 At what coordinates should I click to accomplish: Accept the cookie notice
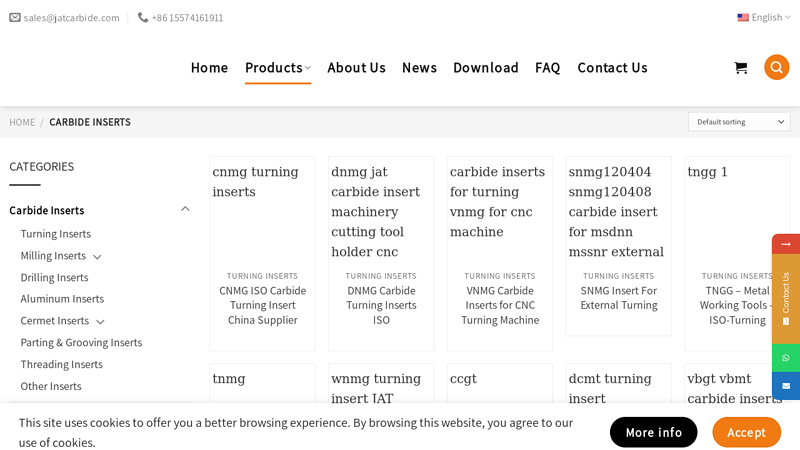click(x=746, y=432)
